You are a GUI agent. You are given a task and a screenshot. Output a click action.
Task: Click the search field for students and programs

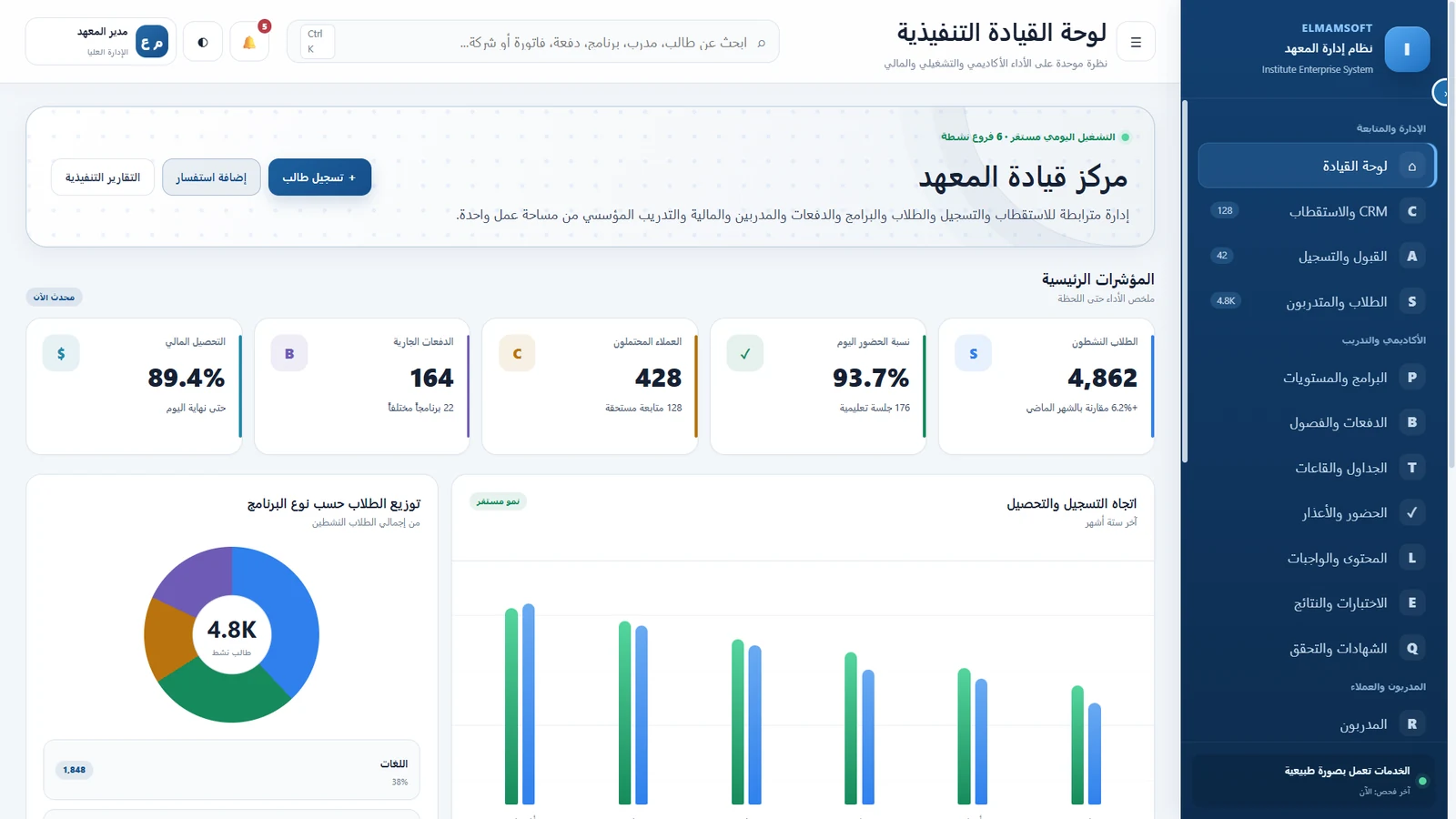click(533, 42)
